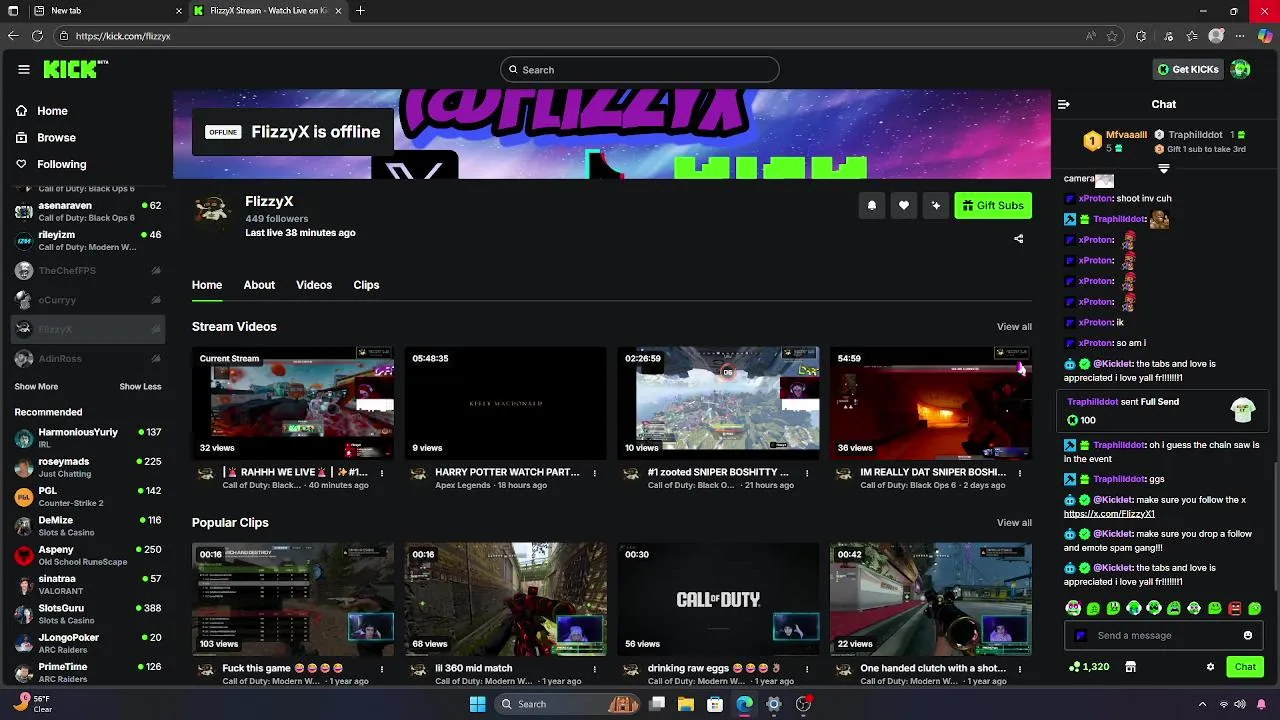1280x720 pixels.
Task: Click the Gift Subs button
Action: (993, 205)
